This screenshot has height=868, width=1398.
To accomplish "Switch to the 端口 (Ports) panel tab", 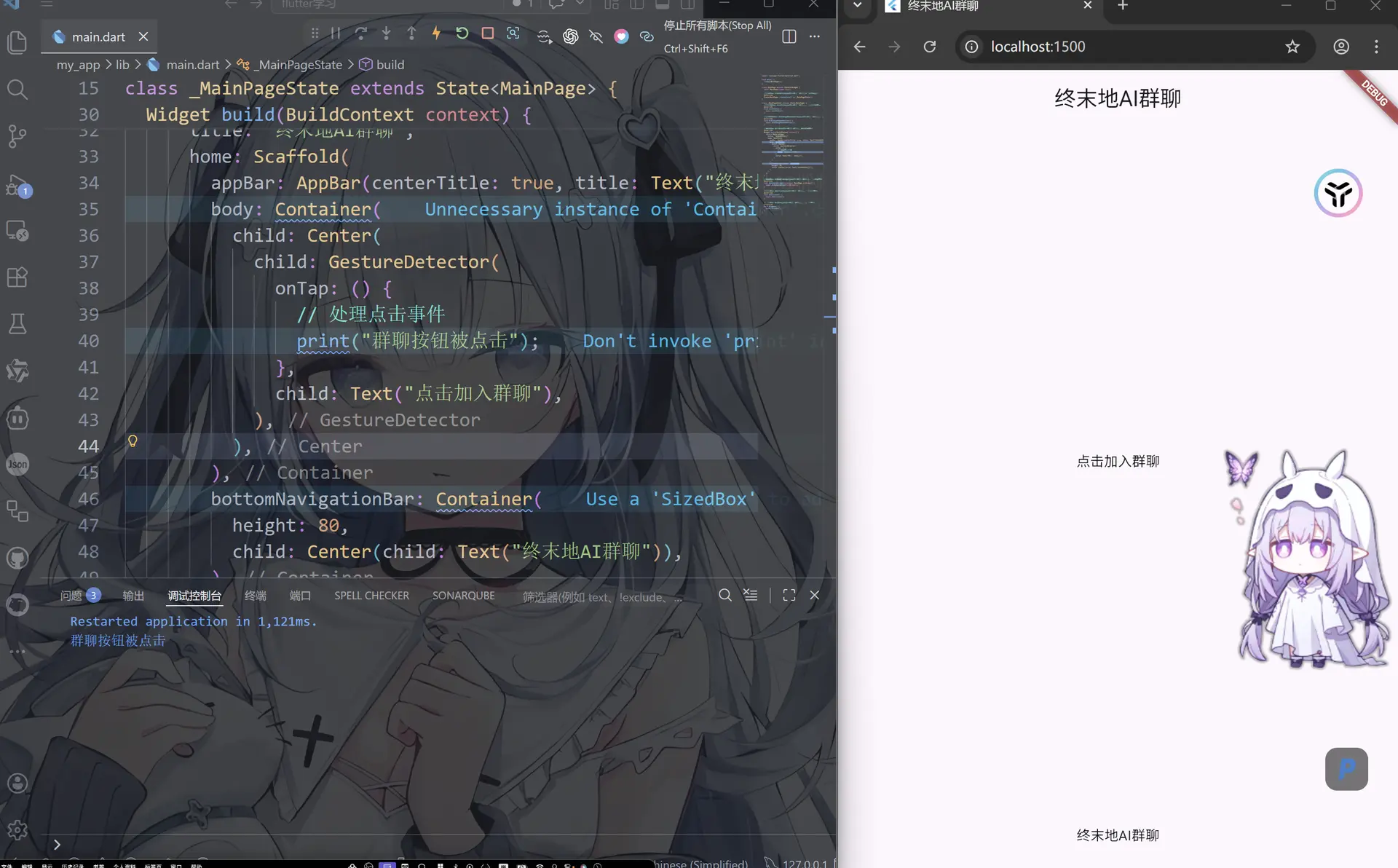I will pos(300,596).
